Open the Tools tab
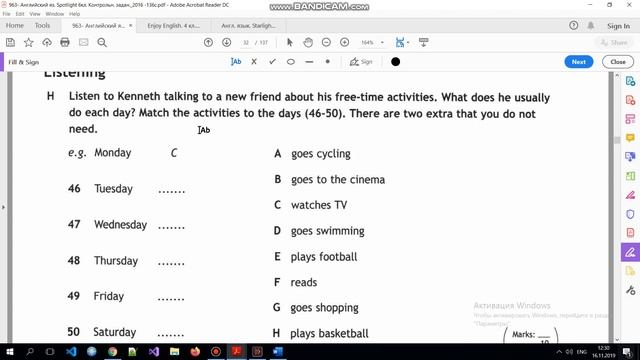Screen dimensions: 640x360 tap(42, 25)
